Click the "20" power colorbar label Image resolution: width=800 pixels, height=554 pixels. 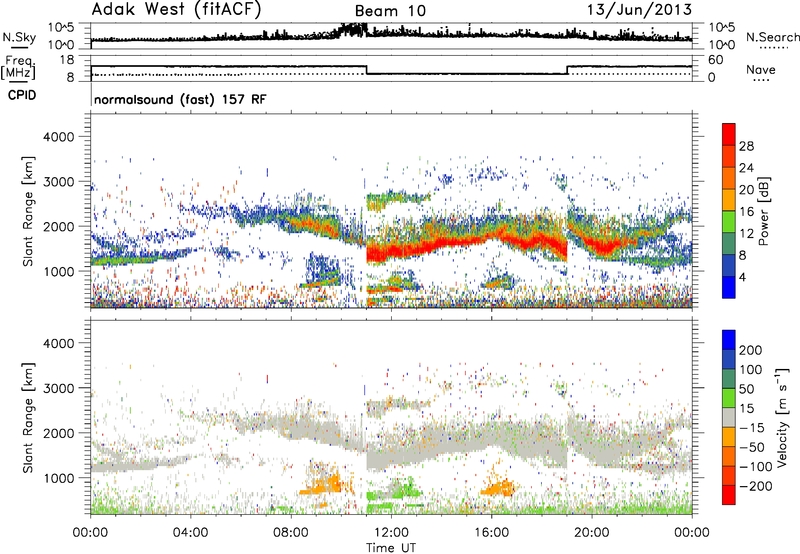746,190
